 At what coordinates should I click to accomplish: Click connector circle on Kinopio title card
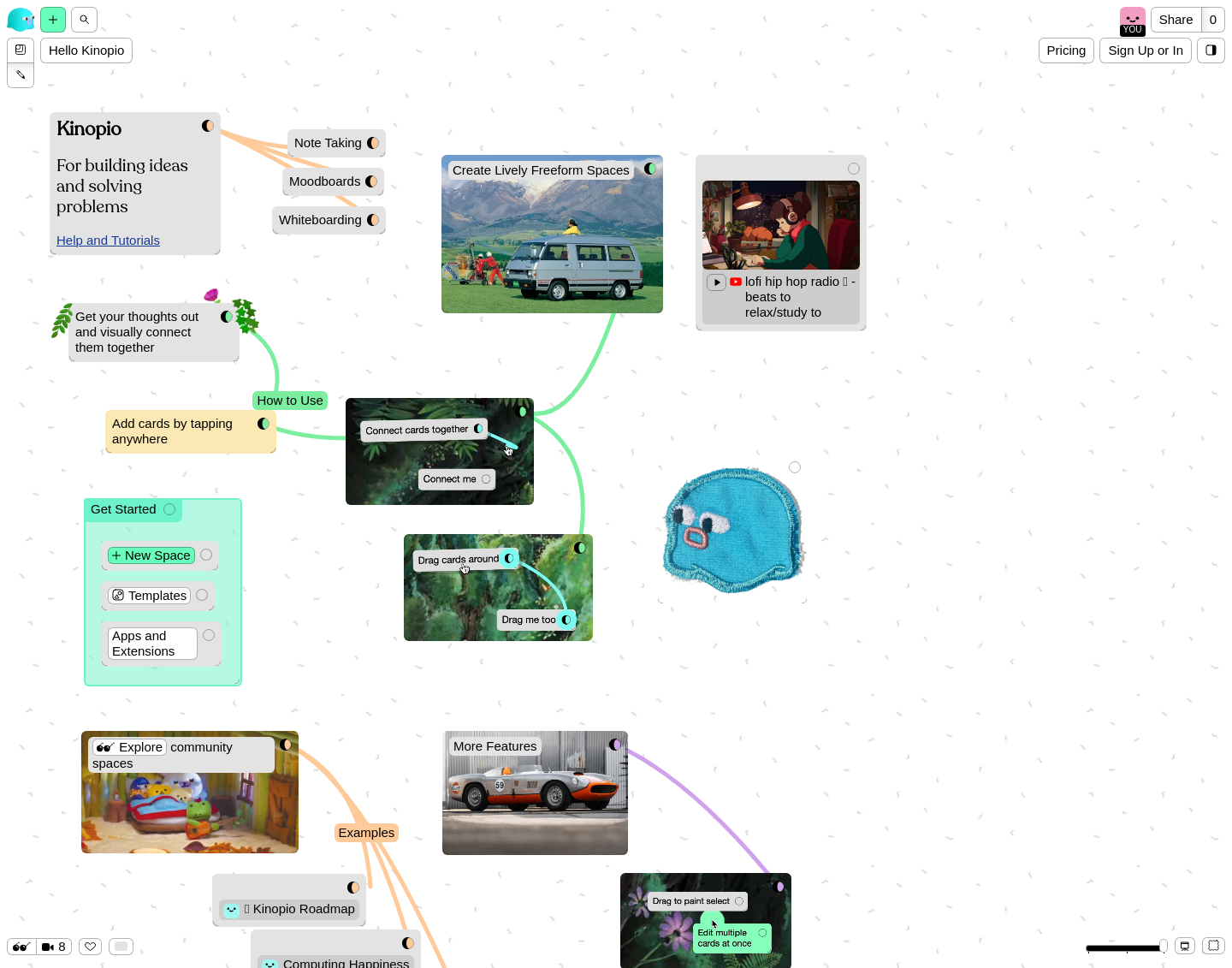(208, 126)
